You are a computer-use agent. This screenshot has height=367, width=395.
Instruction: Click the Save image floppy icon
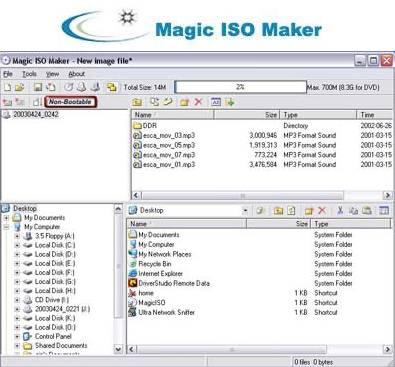tap(38, 87)
